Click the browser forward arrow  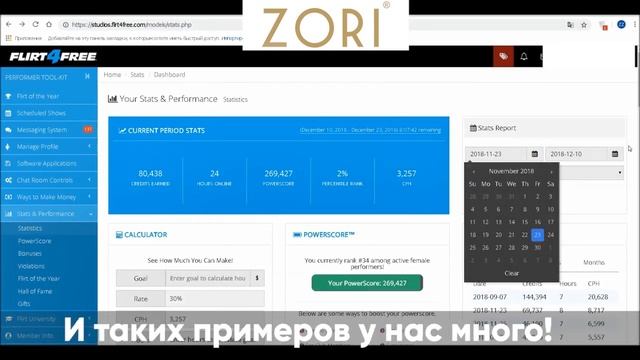tap(22, 24)
